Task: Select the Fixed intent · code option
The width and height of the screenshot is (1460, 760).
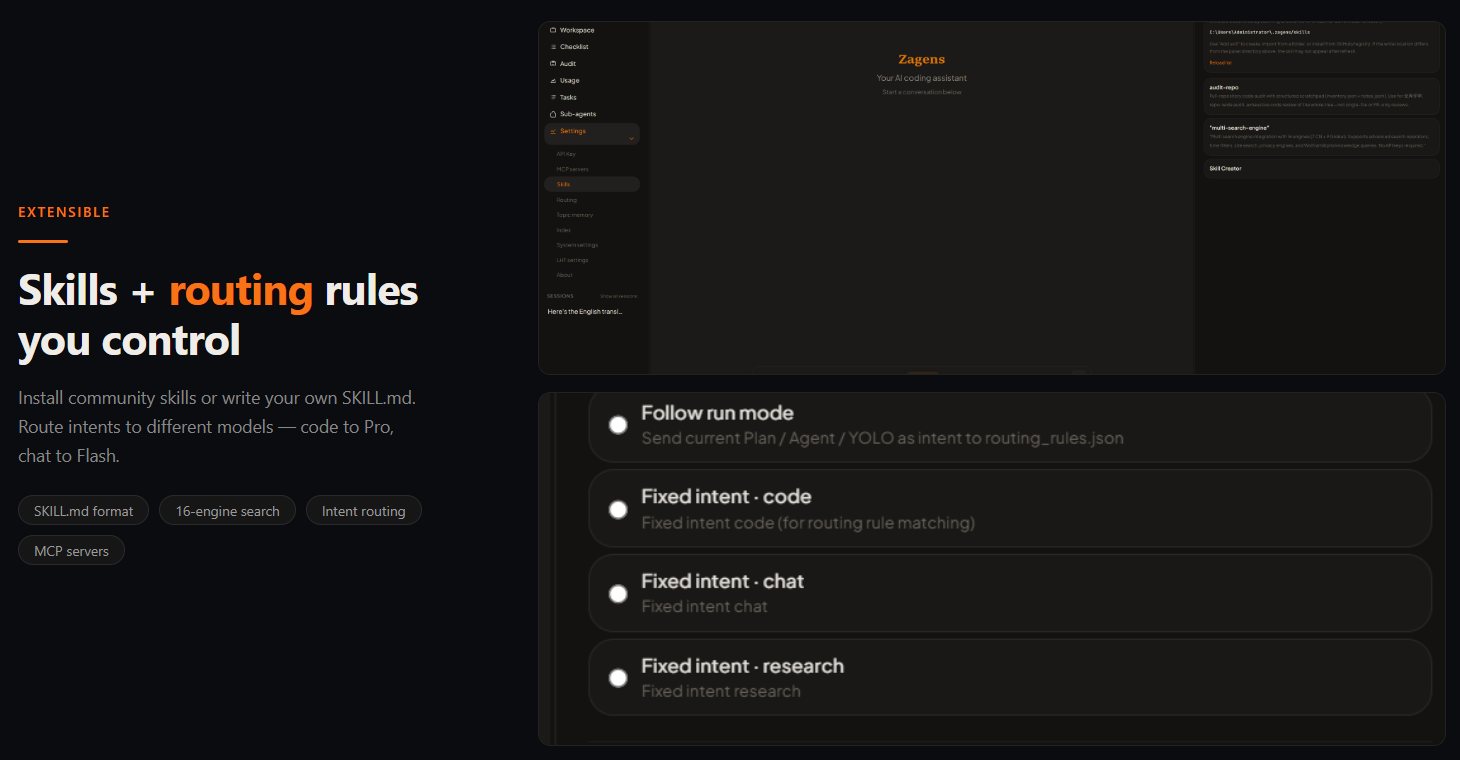Action: click(x=618, y=509)
